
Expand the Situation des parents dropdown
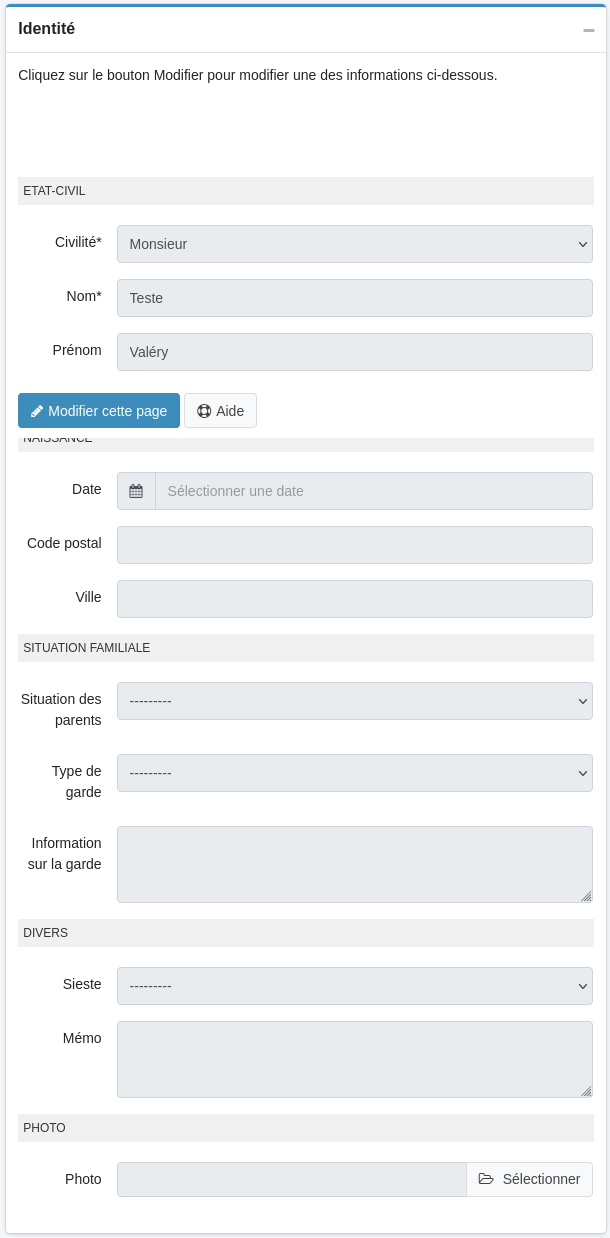[x=354, y=701]
